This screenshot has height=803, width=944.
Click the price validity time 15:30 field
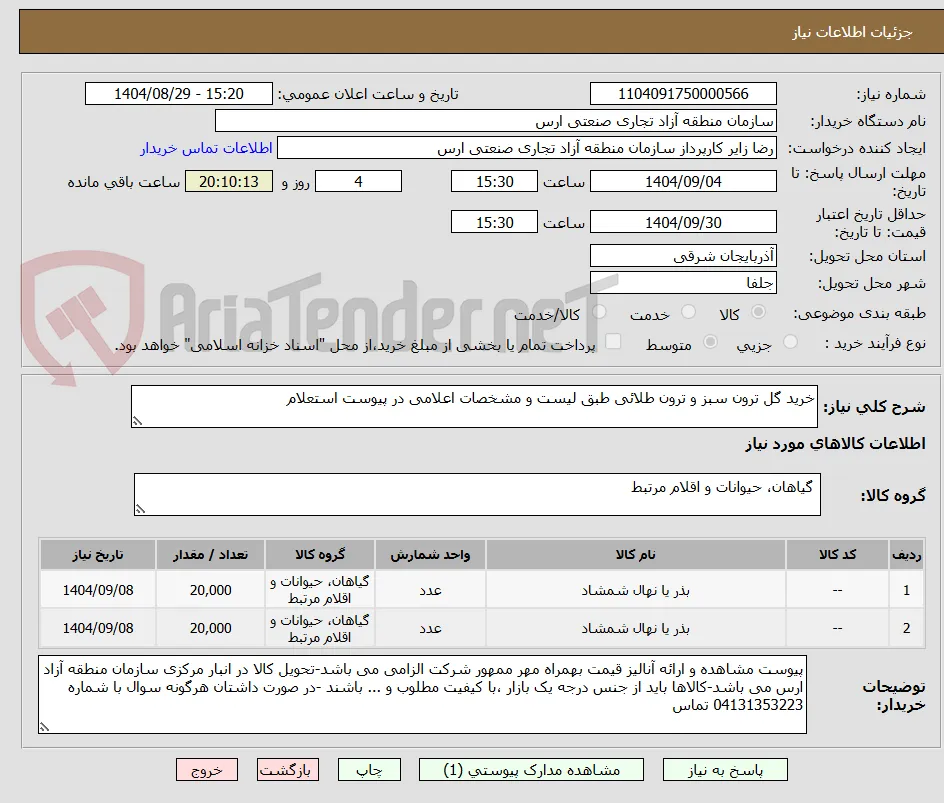[494, 222]
